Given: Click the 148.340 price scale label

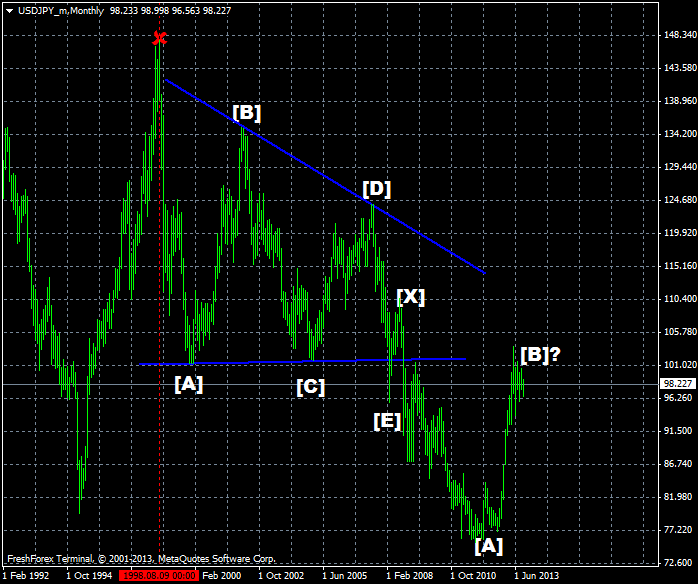Looking at the screenshot, I should (x=678, y=35).
